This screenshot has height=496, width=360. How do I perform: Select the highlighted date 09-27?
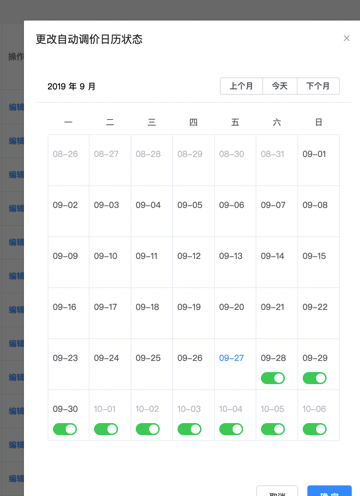(235, 364)
